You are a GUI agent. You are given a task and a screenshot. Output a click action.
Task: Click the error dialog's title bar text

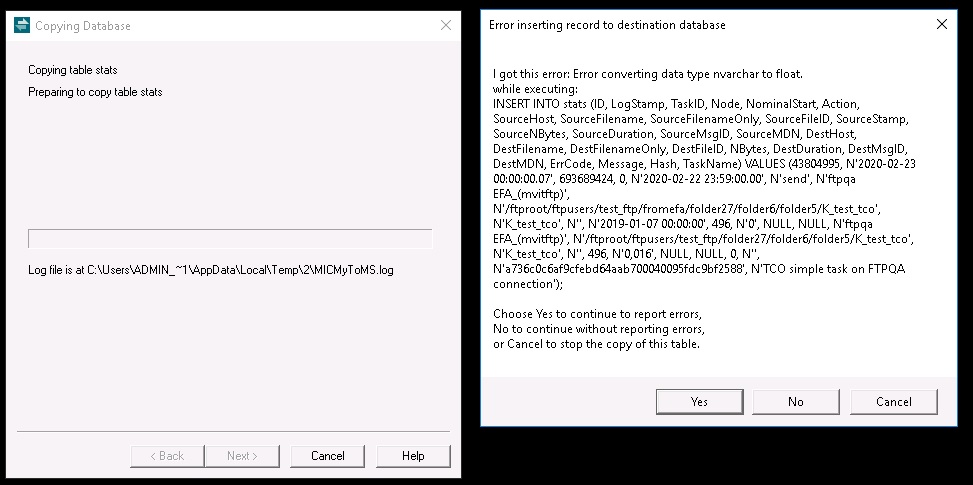(x=607, y=25)
